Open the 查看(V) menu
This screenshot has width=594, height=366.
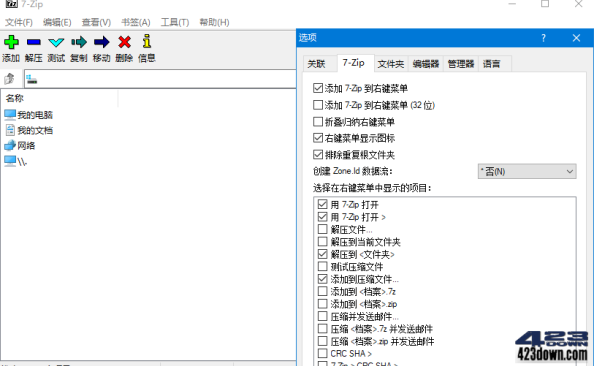click(x=96, y=22)
